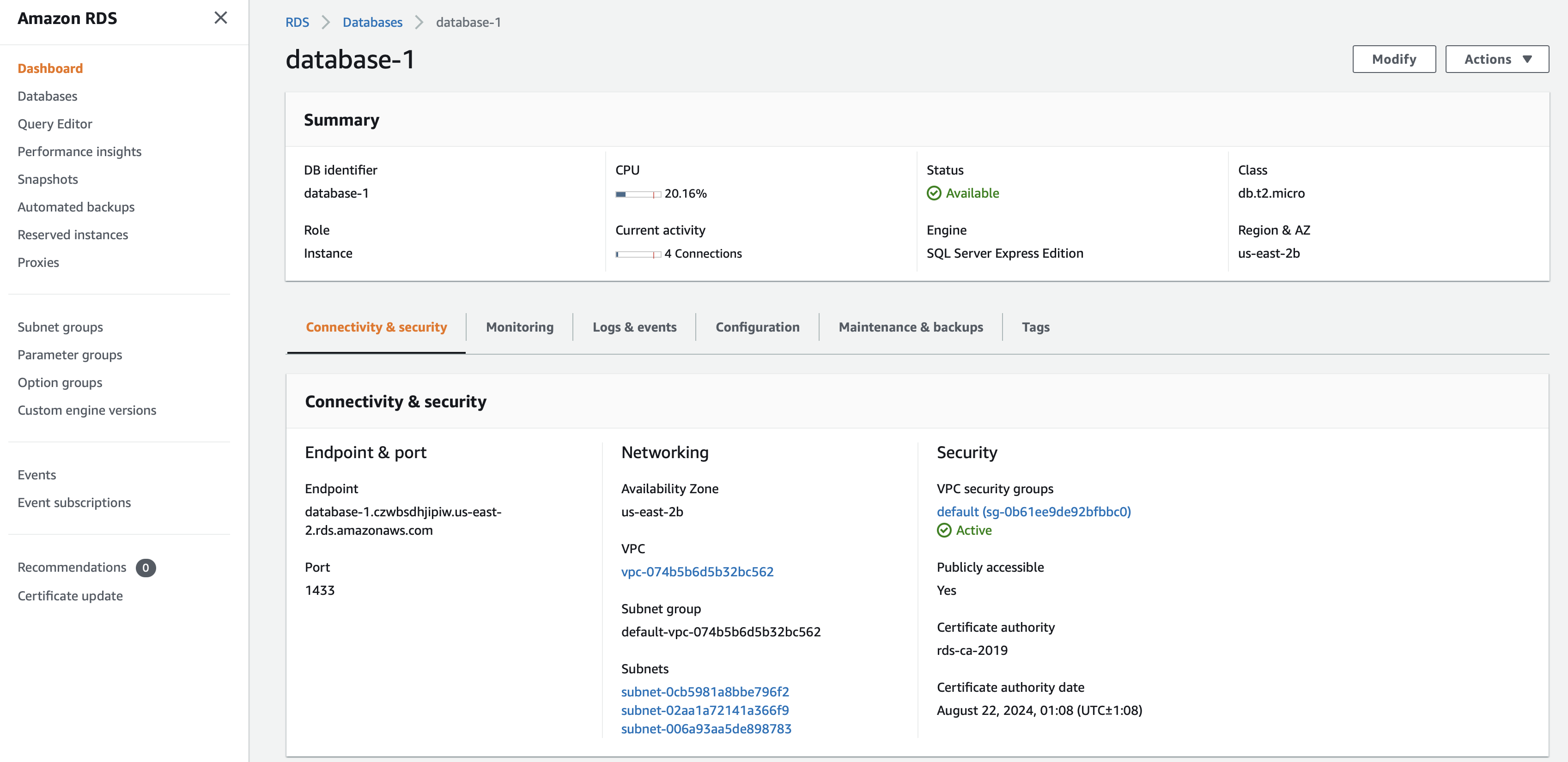Screen dimensions: 1568x762
Task: Close the Amazon RDS sidebar panel
Action: (x=220, y=18)
